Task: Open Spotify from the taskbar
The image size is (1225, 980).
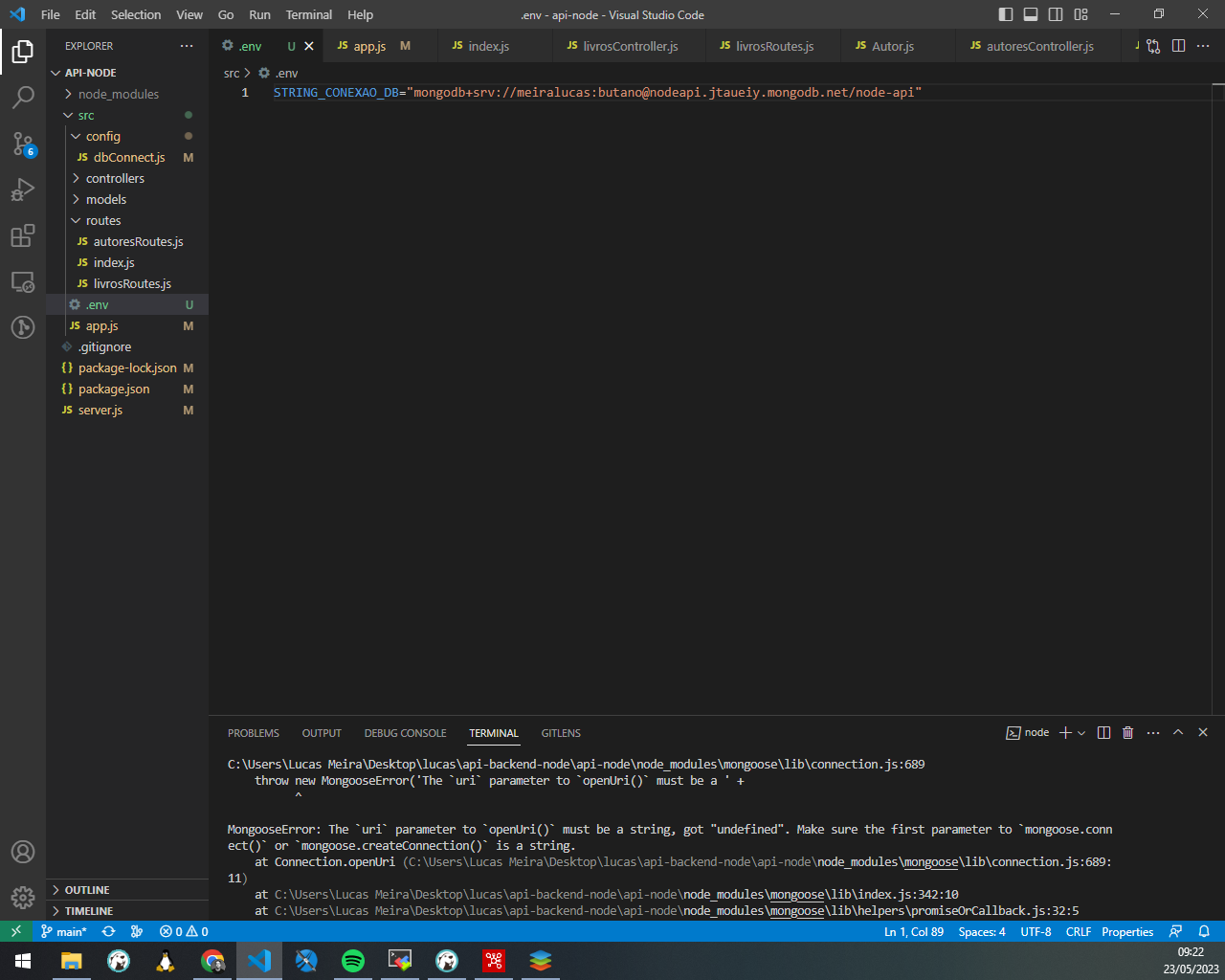Action: coord(353,961)
